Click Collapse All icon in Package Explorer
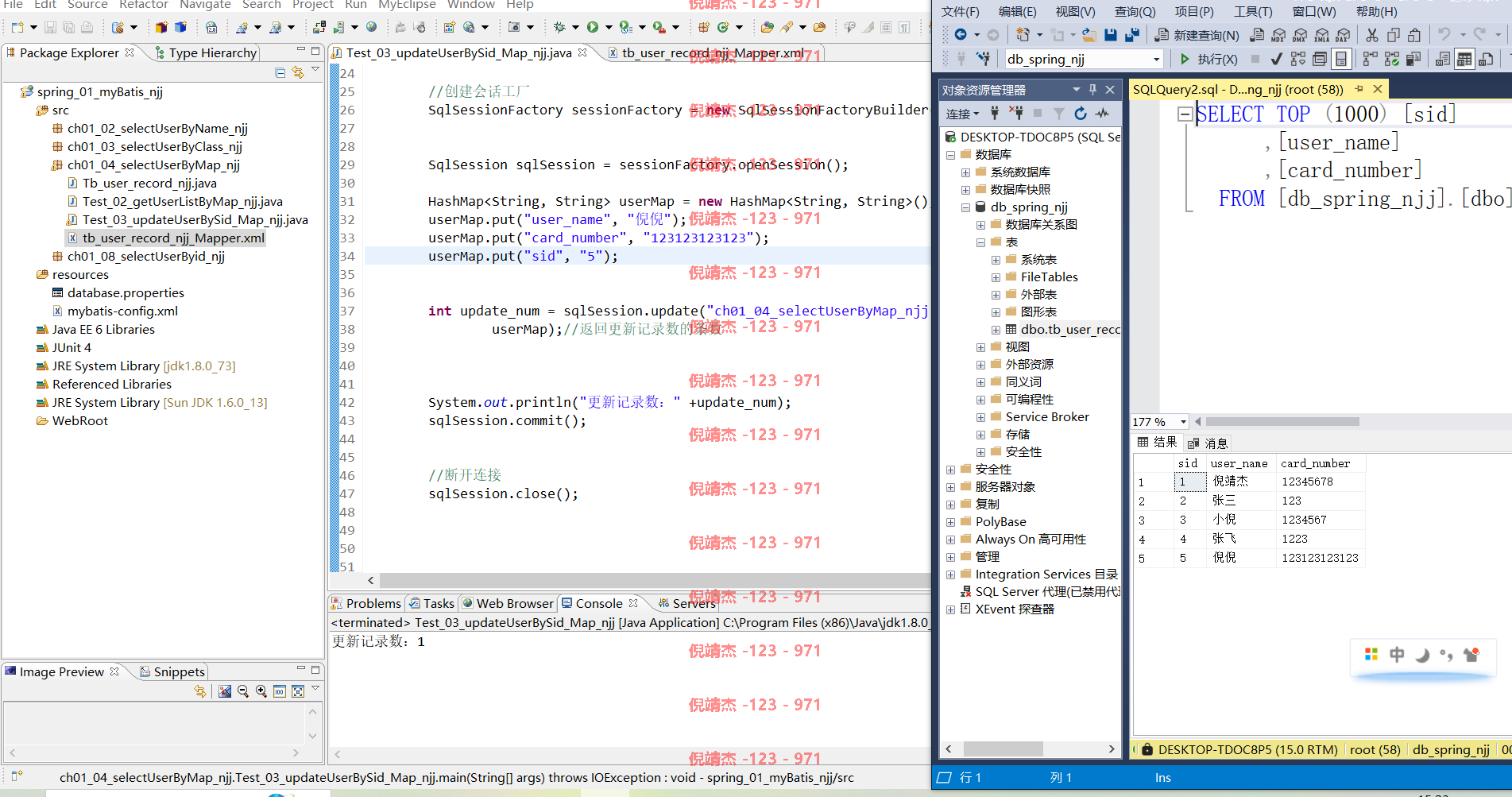Viewport: 1512px width, 797px height. [x=280, y=72]
